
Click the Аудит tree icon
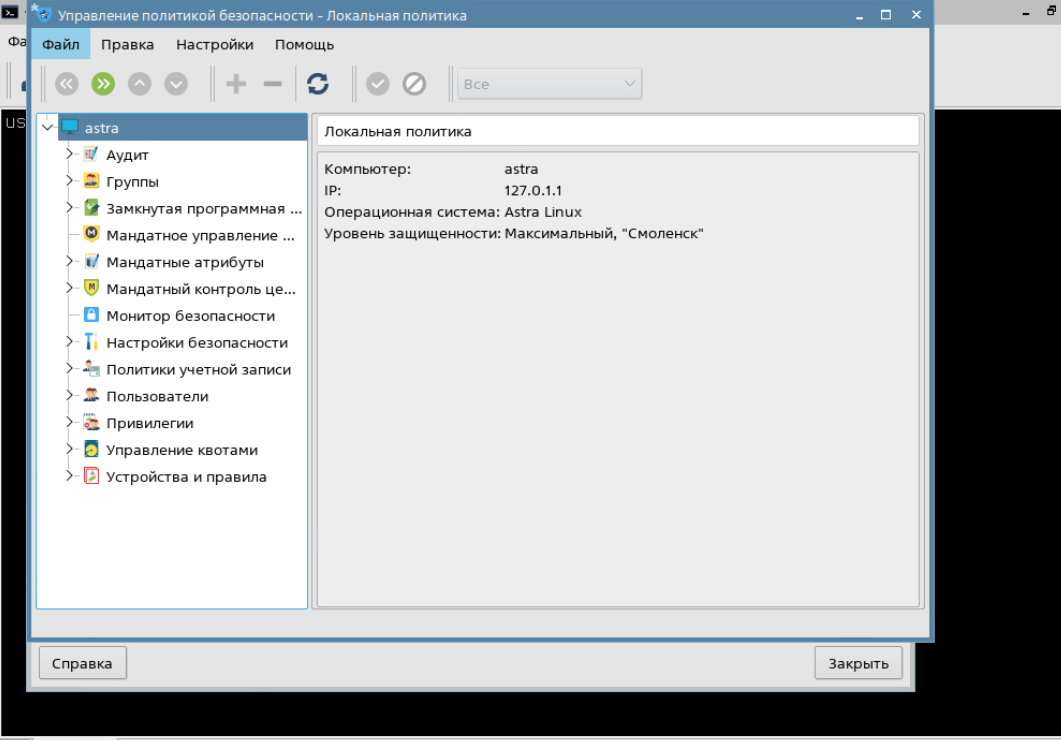[x=91, y=154]
